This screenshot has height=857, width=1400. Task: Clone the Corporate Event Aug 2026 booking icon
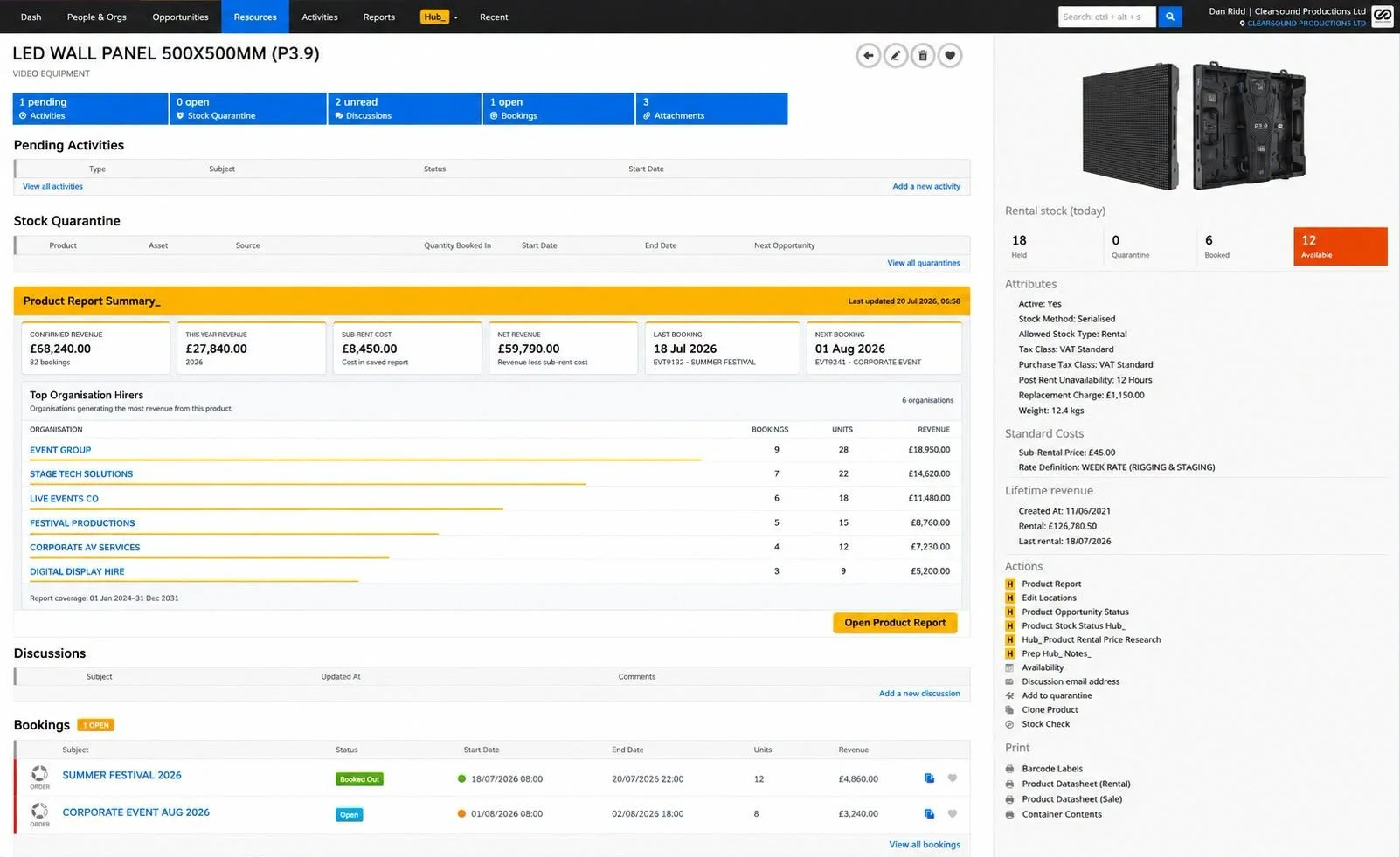click(929, 813)
